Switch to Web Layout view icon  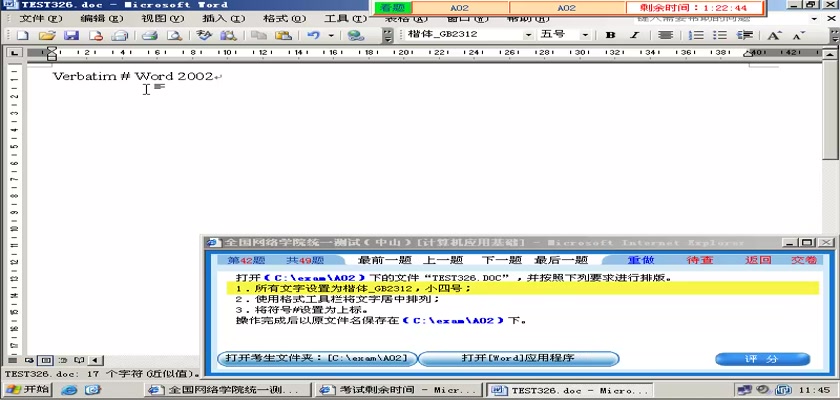click(x=29, y=360)
